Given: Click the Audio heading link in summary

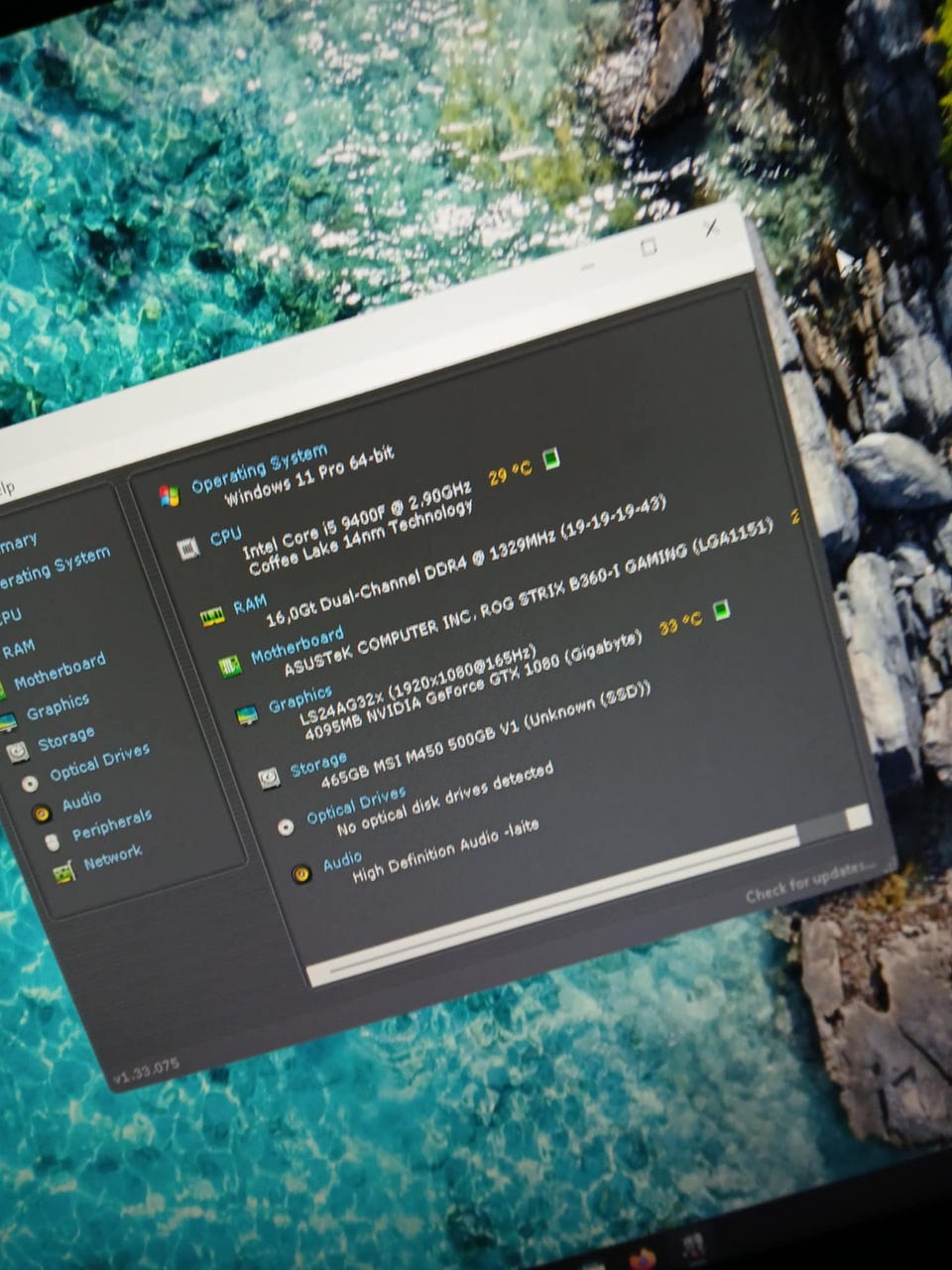Looking at the screenshot, I should [342, 861].
